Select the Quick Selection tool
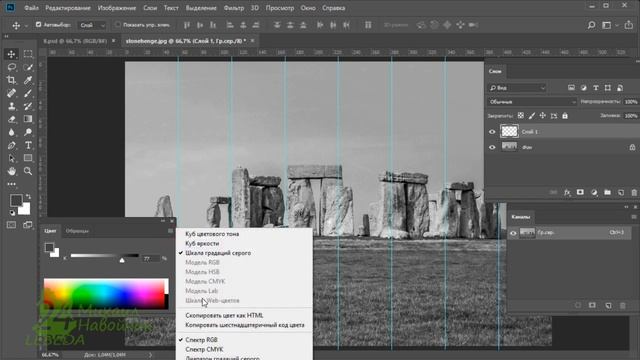Screen dimensions: 640x360 coord(28,67)
